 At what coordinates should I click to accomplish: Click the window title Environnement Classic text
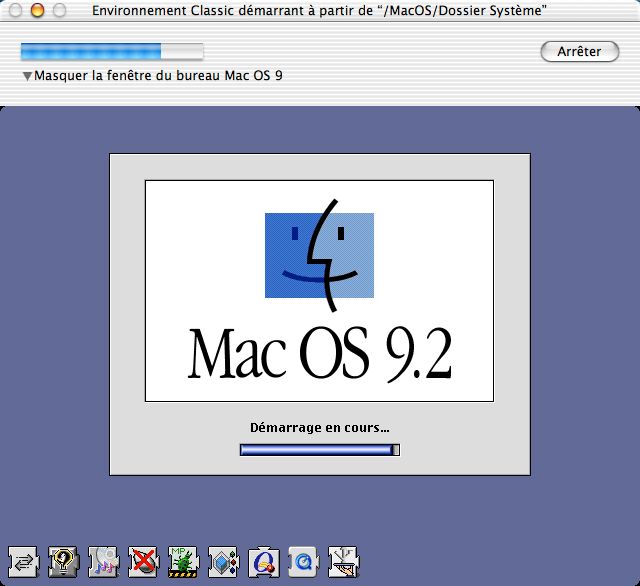tap(319, 11)
